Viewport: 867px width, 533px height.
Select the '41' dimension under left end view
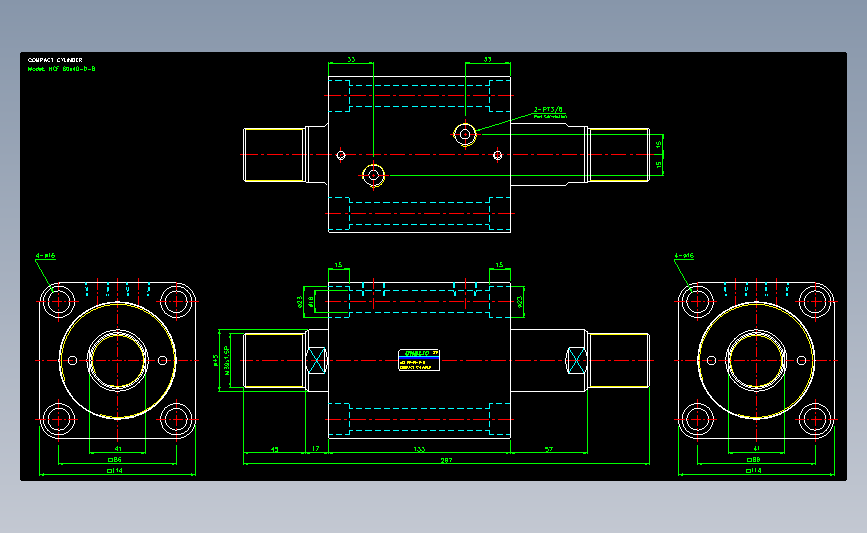pos(118,448)
